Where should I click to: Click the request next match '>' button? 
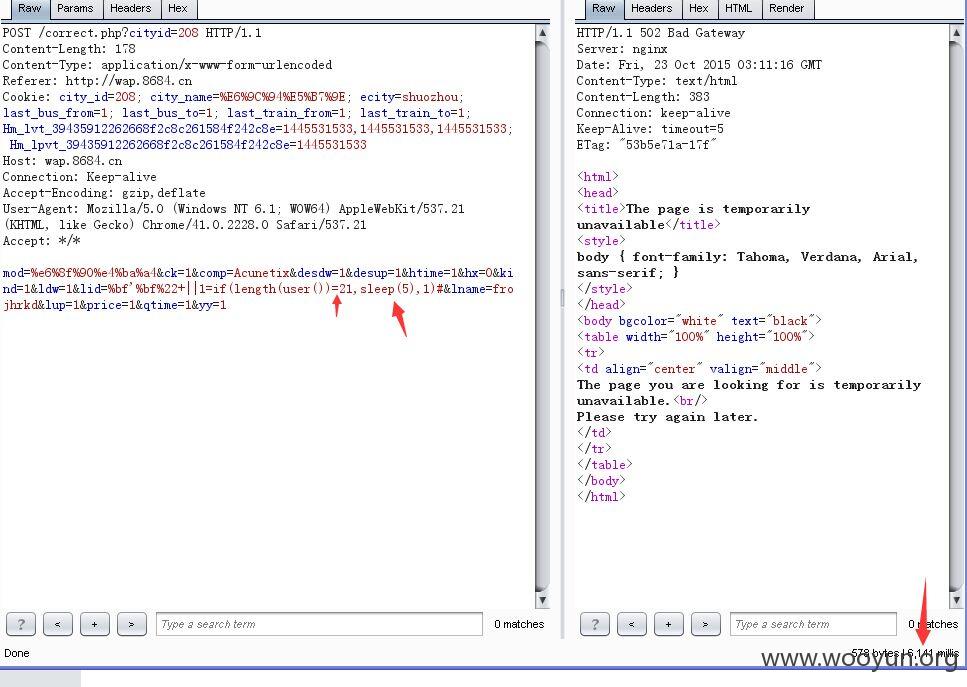(131, 624)
